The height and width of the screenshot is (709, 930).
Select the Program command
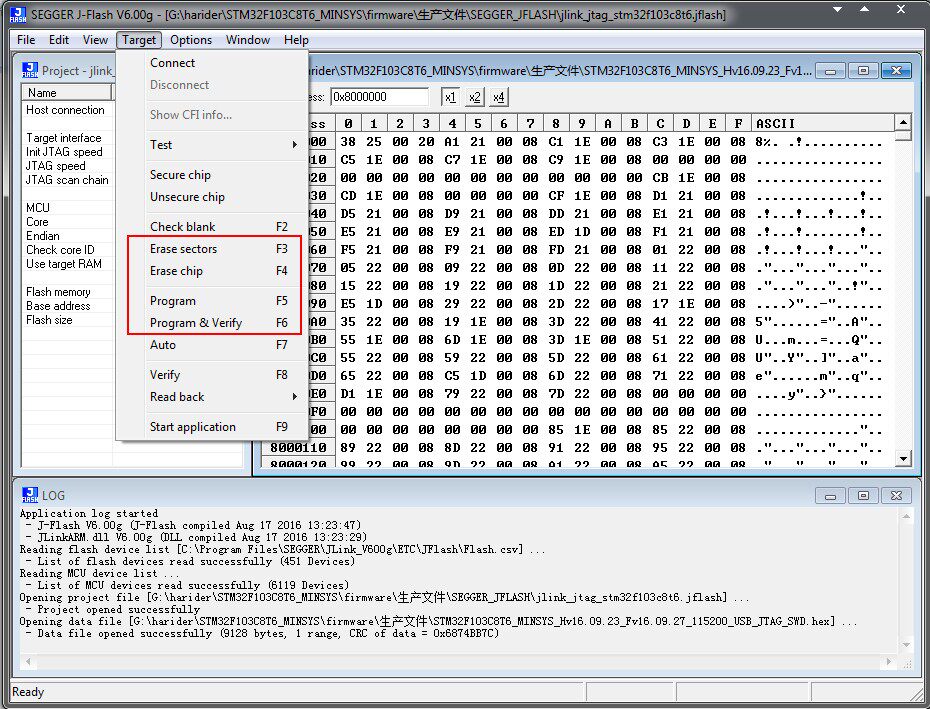[x=212, y=301]
